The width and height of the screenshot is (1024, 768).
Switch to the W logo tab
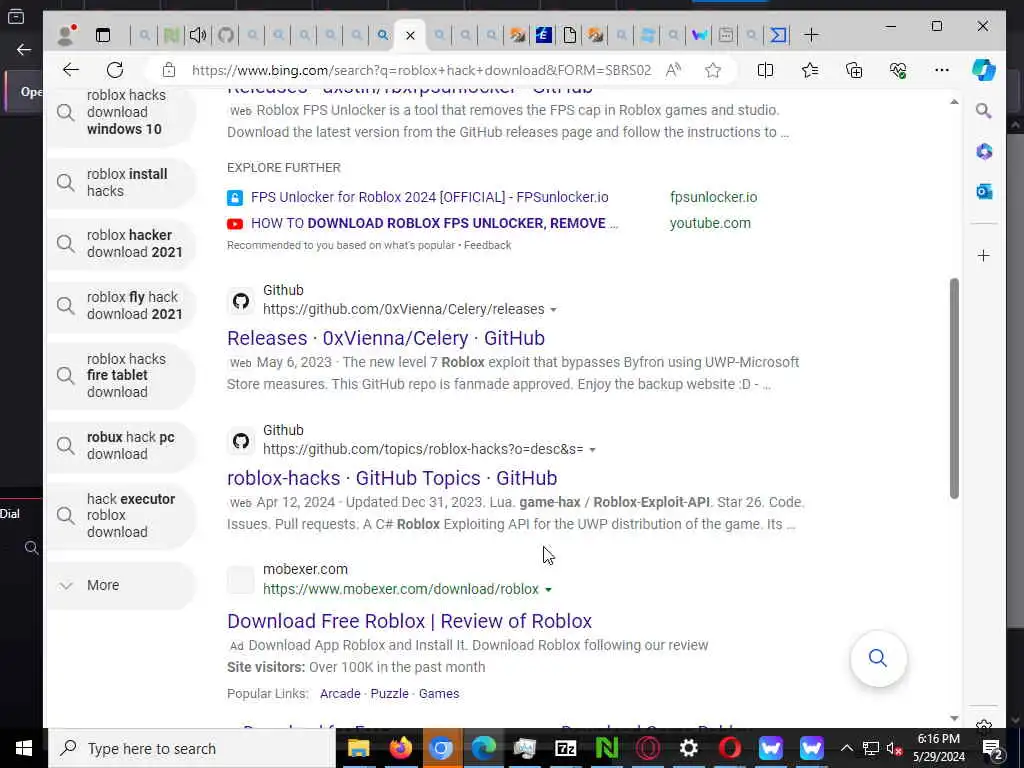pyautogui.click(x=699, y=35)
